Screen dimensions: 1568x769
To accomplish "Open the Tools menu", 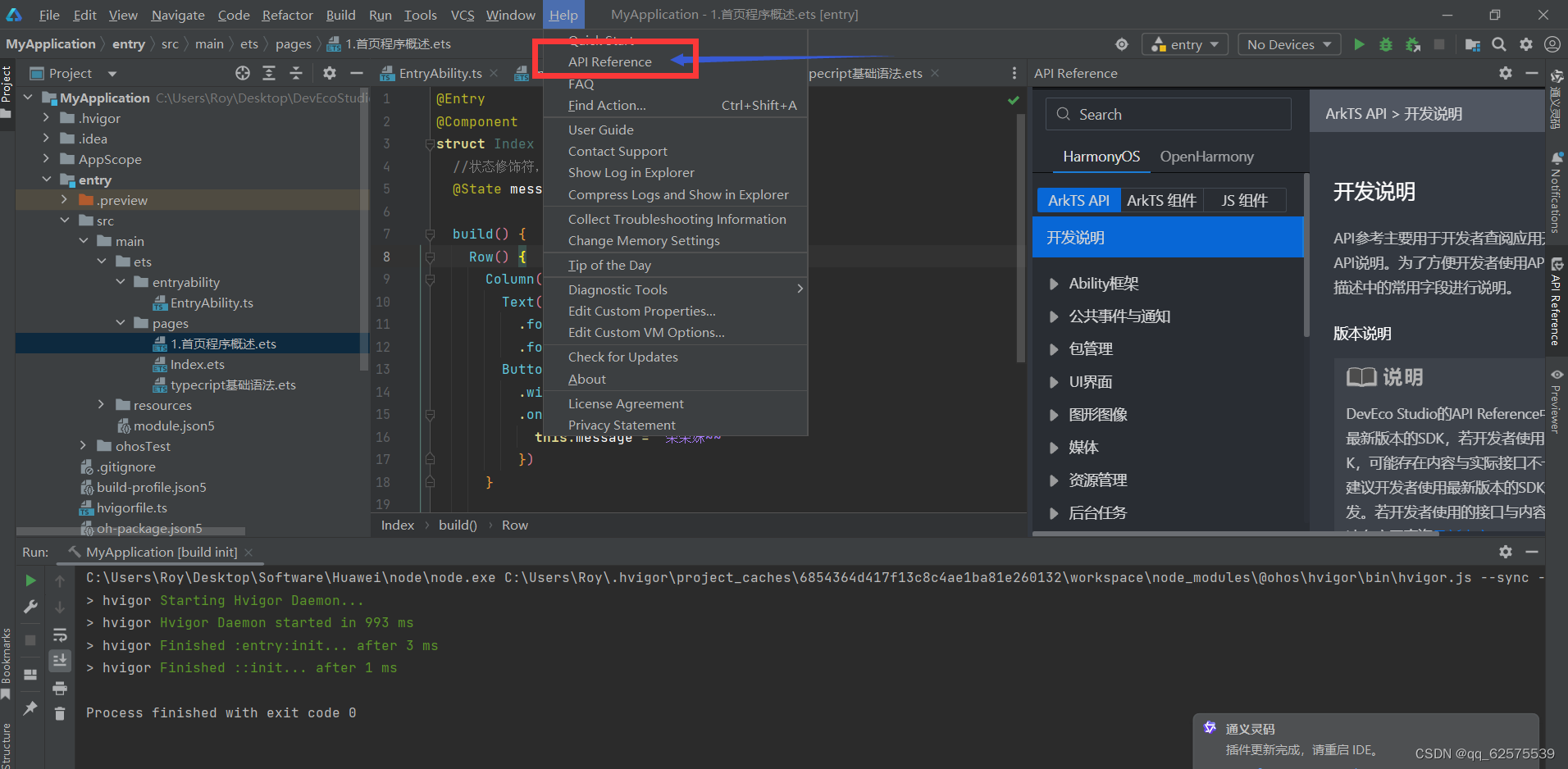I will (x=420, y=15).
